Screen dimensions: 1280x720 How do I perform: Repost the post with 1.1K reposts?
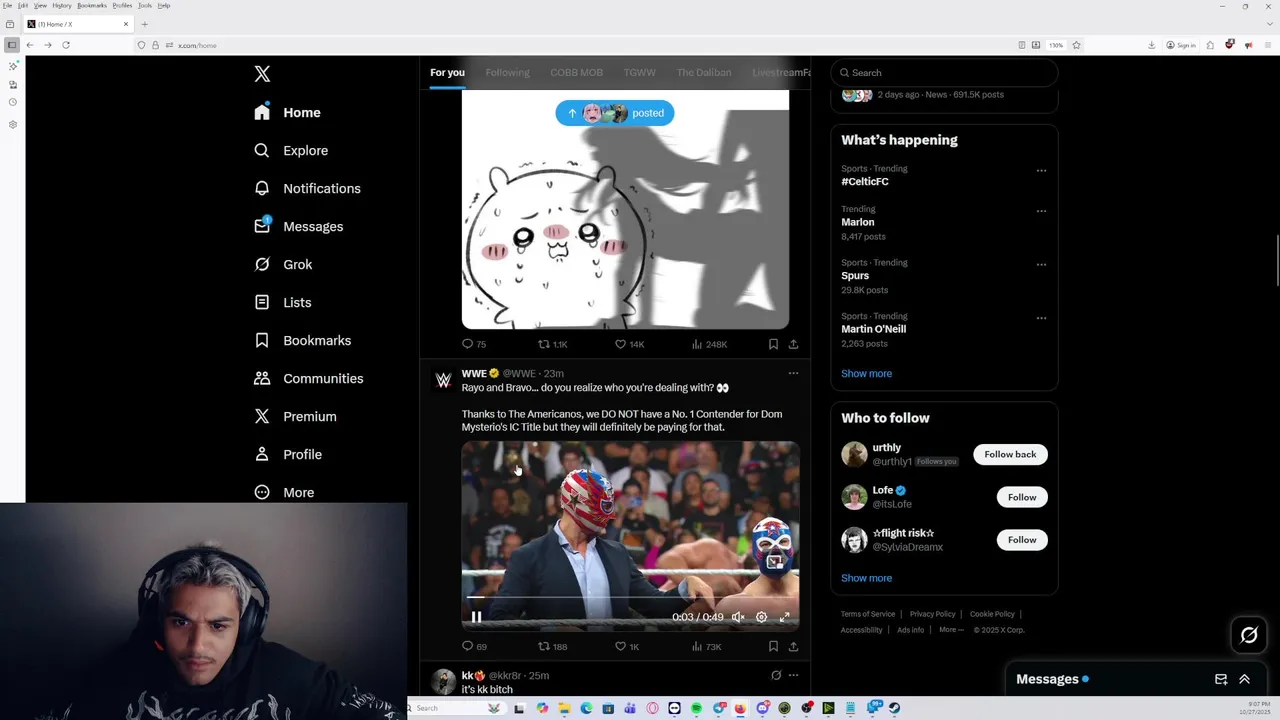pyautogui.click(x=552, y=344)
